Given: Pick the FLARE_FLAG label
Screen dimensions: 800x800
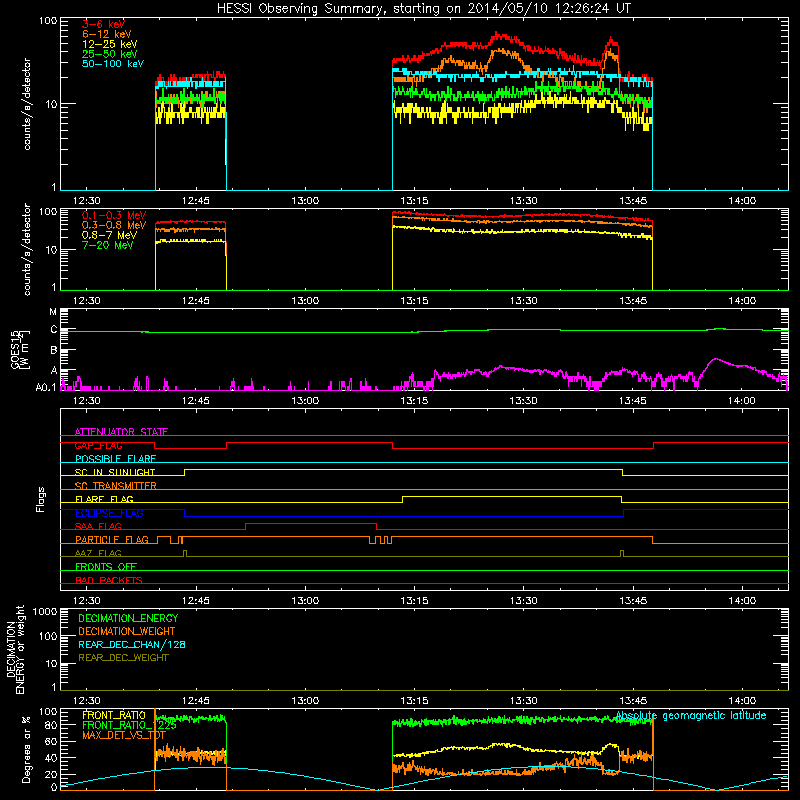Looking at the screenshot, I should 104,499.
